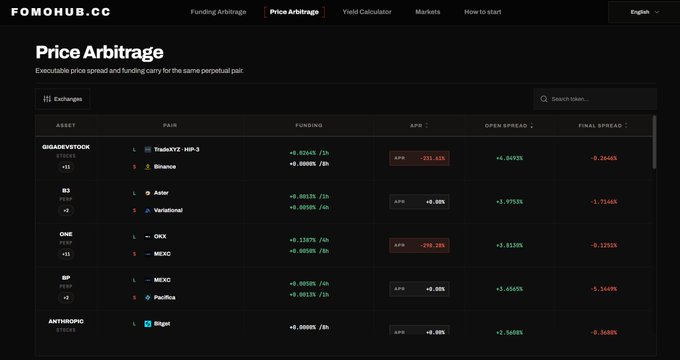Switch to Funding Arbitrage tab
Viewport: 680px width, 360px height.
coord(218,12)
